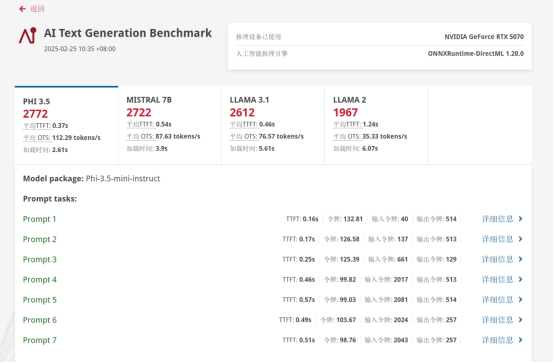The width and height of the screenshot is (554, 363).
Task: Click the MISTRAL 7B score 2722
Action: click(139, 112)
